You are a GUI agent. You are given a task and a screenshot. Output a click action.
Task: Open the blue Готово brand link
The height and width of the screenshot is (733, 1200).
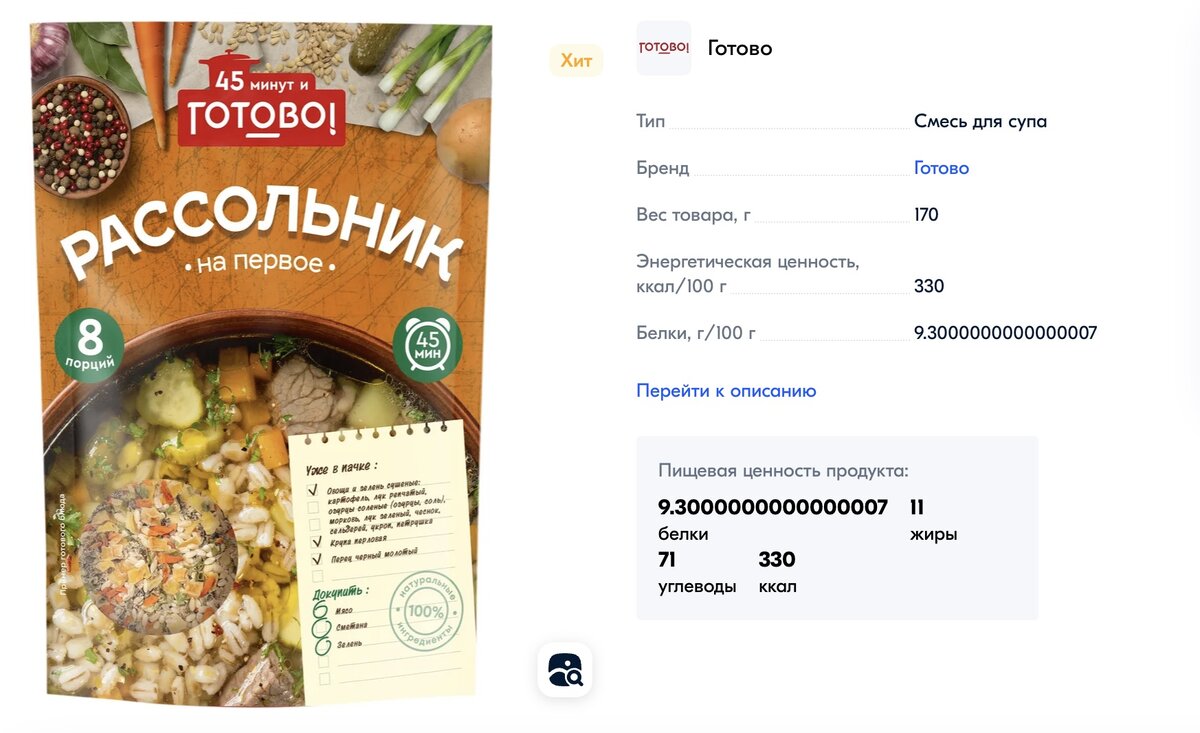pos(941,168)
